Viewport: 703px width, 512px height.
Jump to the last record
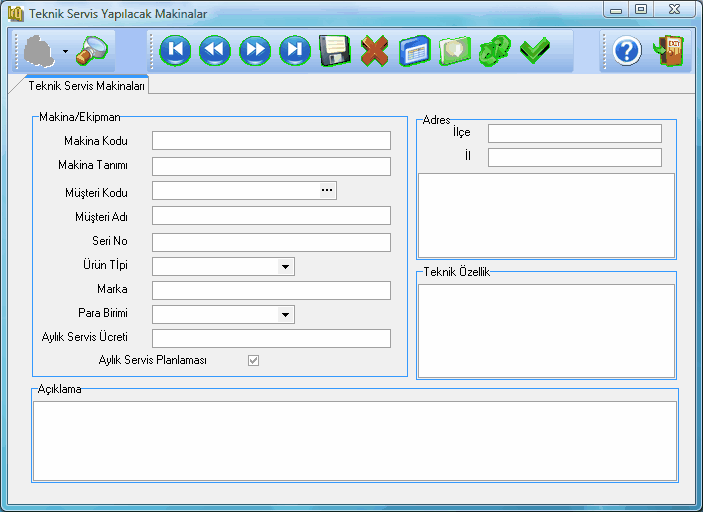[x=295, y=50]
